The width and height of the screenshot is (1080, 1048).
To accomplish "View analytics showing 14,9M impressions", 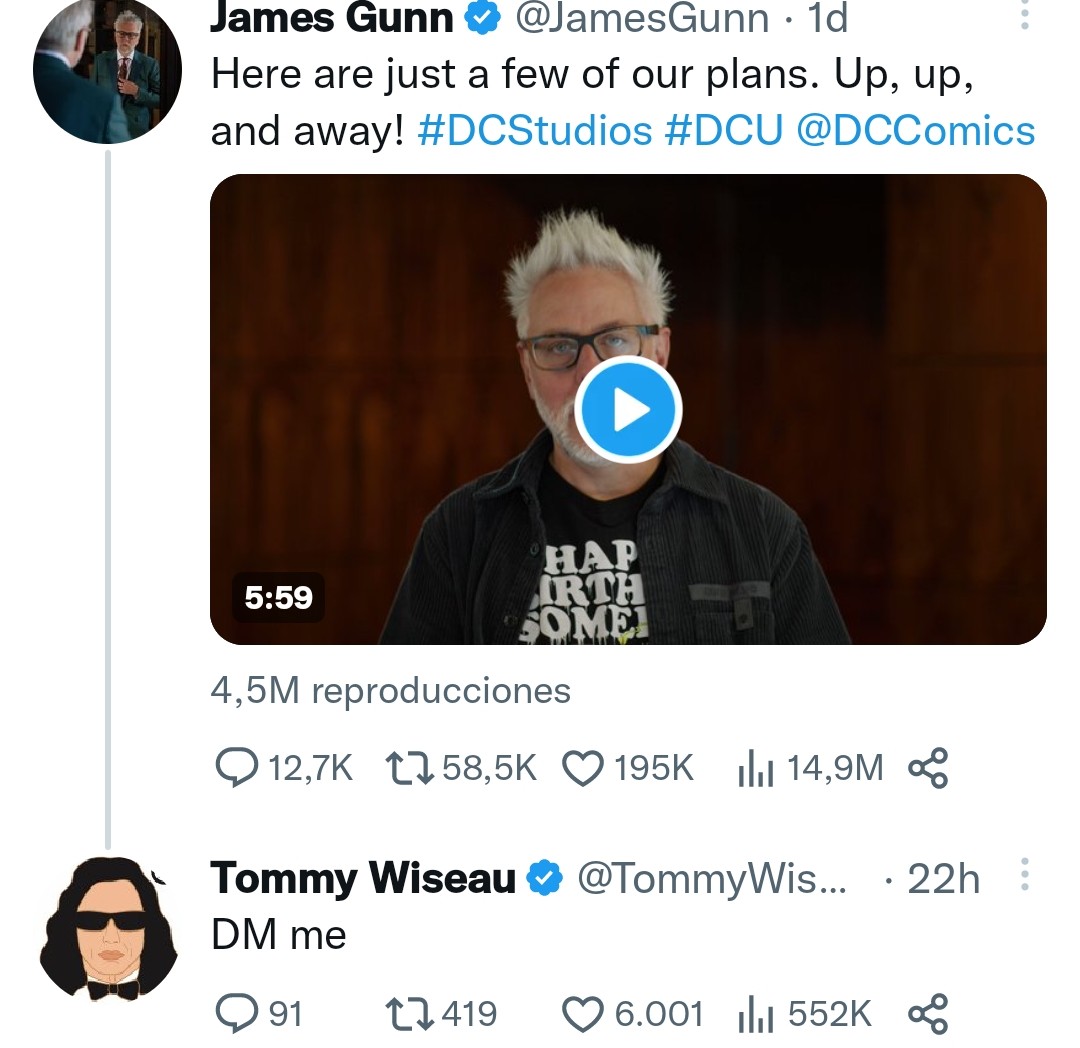I will 756,768.
